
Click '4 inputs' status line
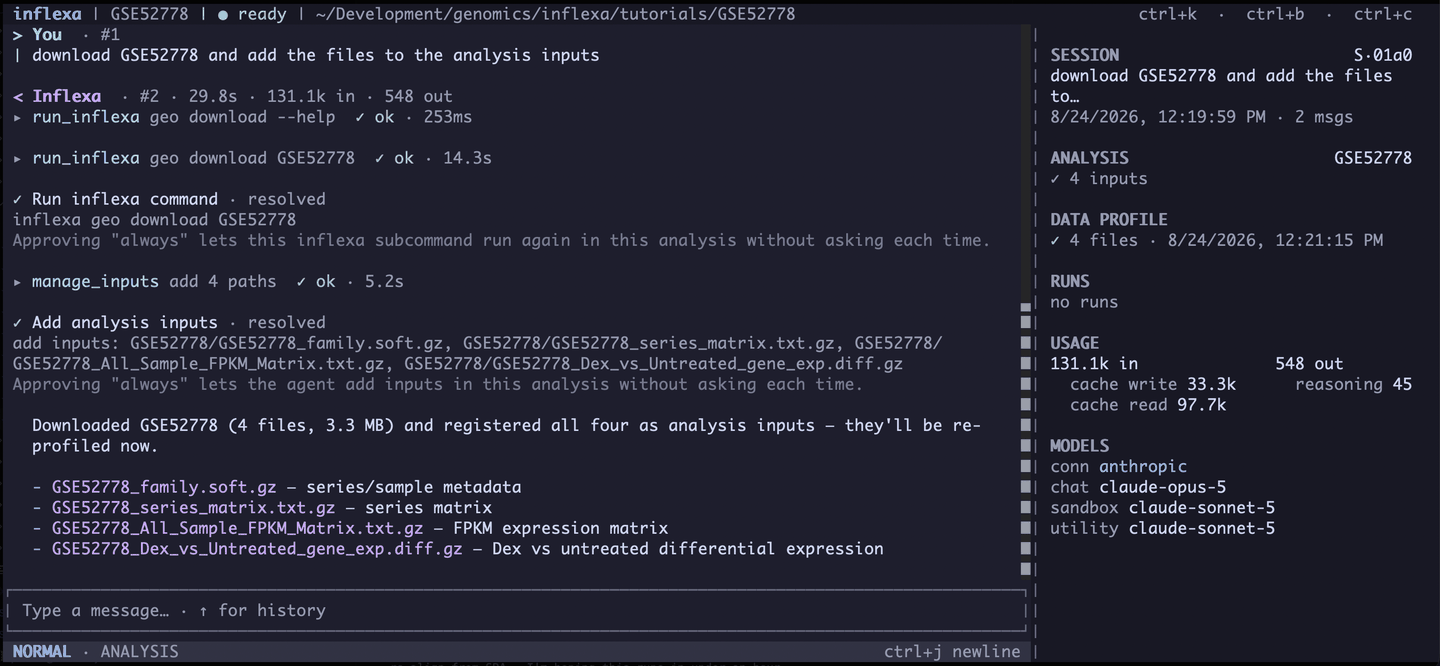coord(1099,178)
